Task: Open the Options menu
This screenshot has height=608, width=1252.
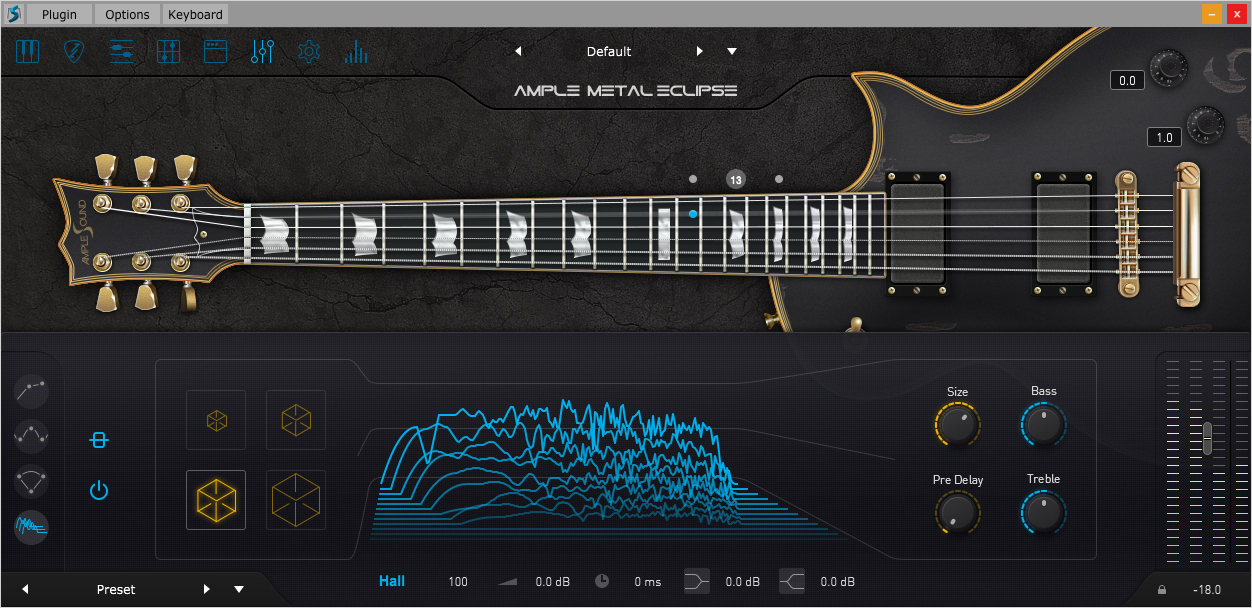Action: pyautogui.click(x=127, y=14)
